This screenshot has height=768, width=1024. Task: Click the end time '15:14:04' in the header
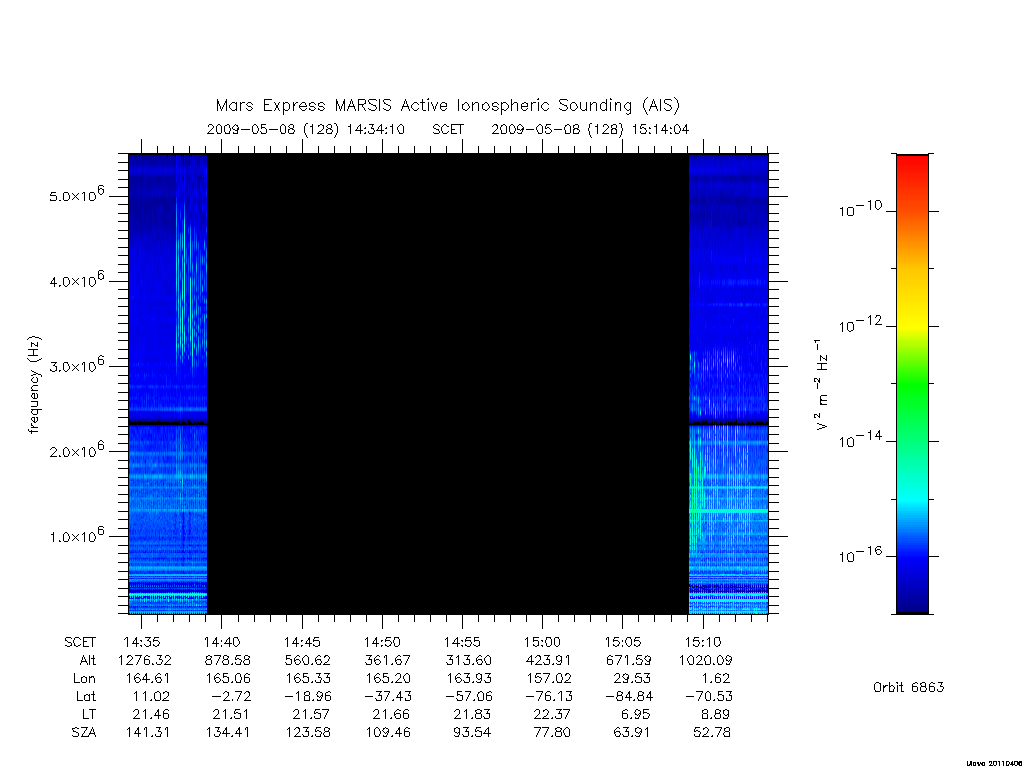pos(660,129)
